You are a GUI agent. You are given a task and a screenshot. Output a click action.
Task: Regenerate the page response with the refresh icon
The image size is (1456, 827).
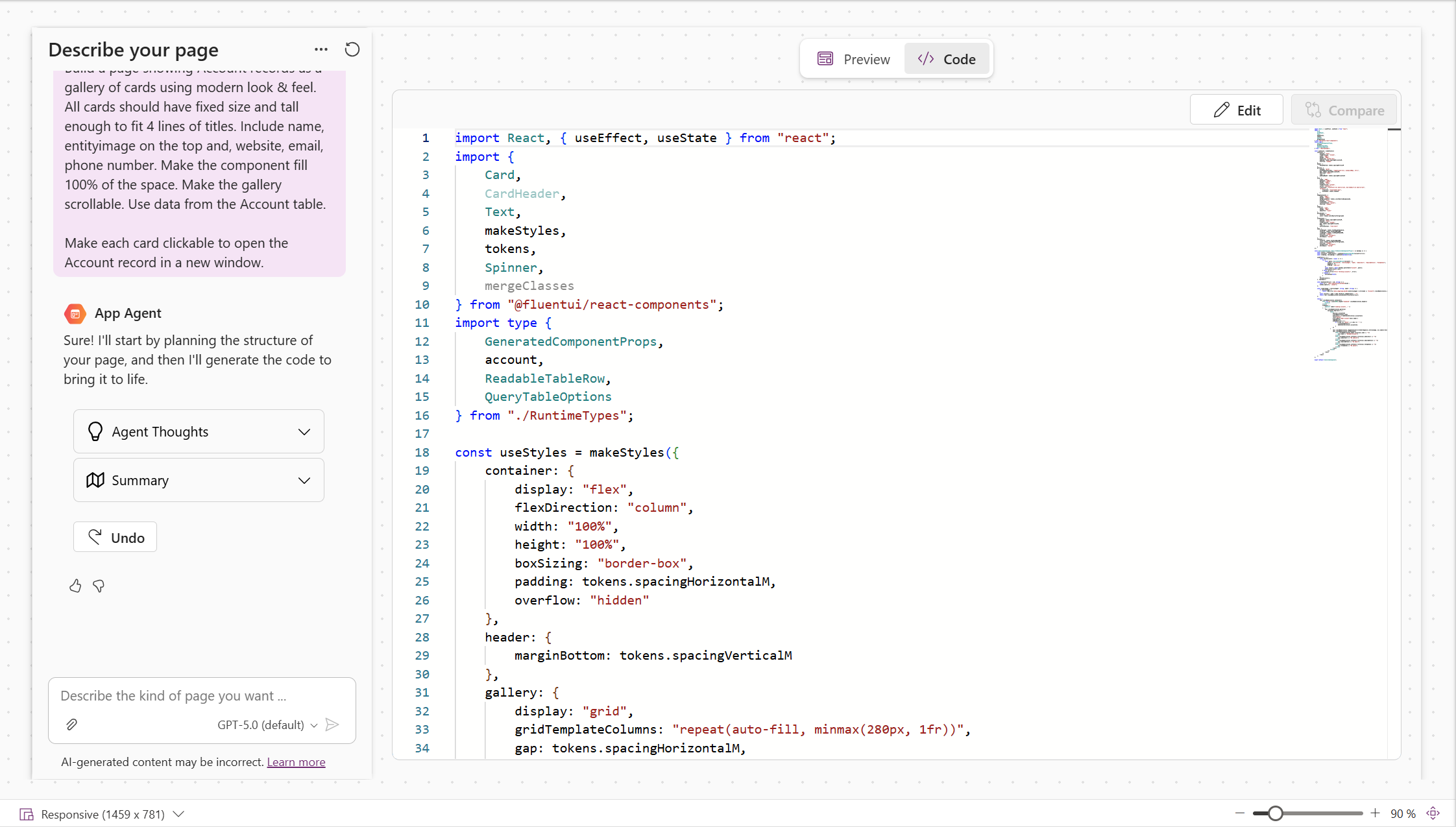(x=352, y=49)
